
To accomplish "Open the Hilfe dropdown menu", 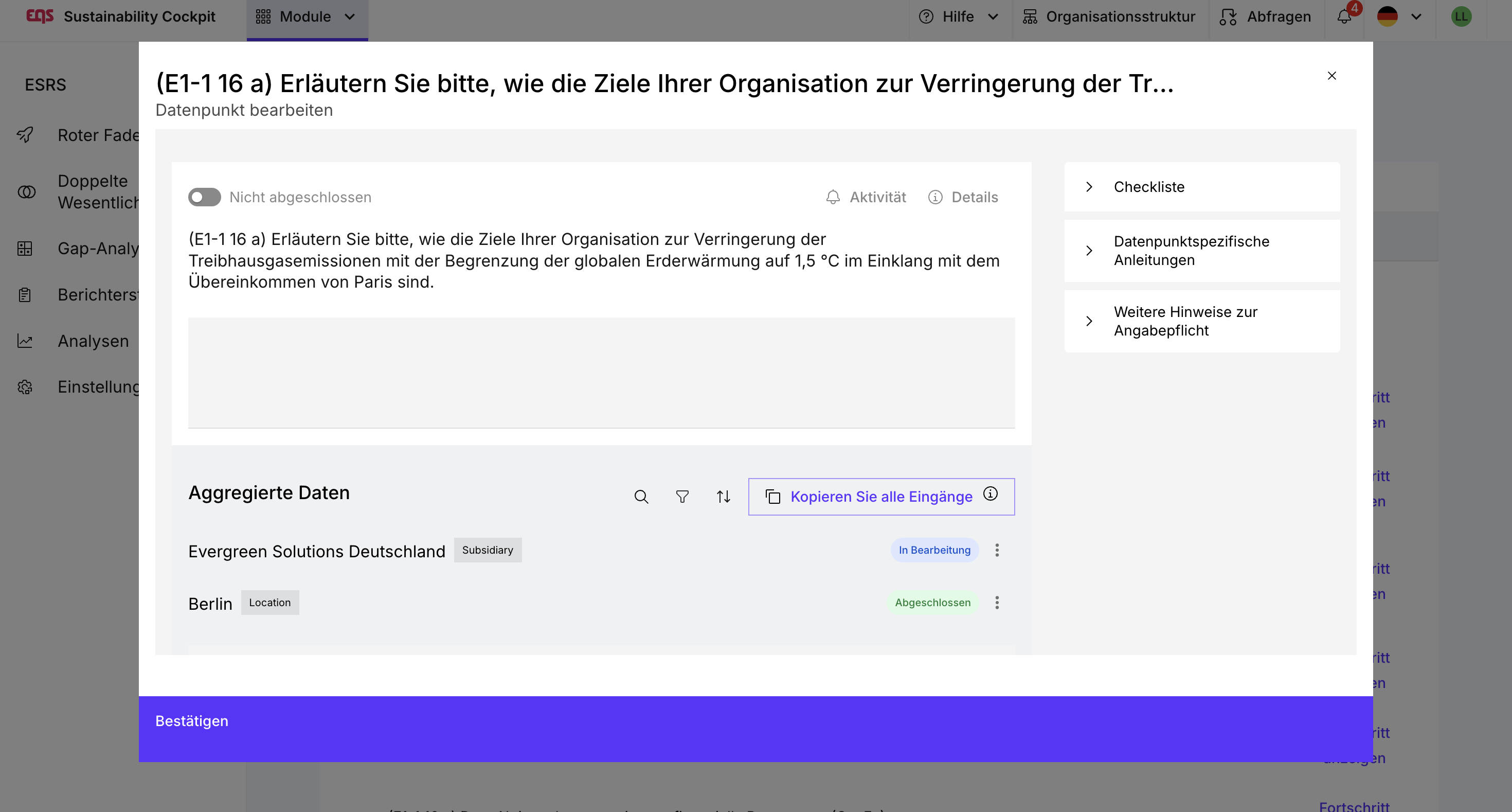I will (x=958, y=16).
